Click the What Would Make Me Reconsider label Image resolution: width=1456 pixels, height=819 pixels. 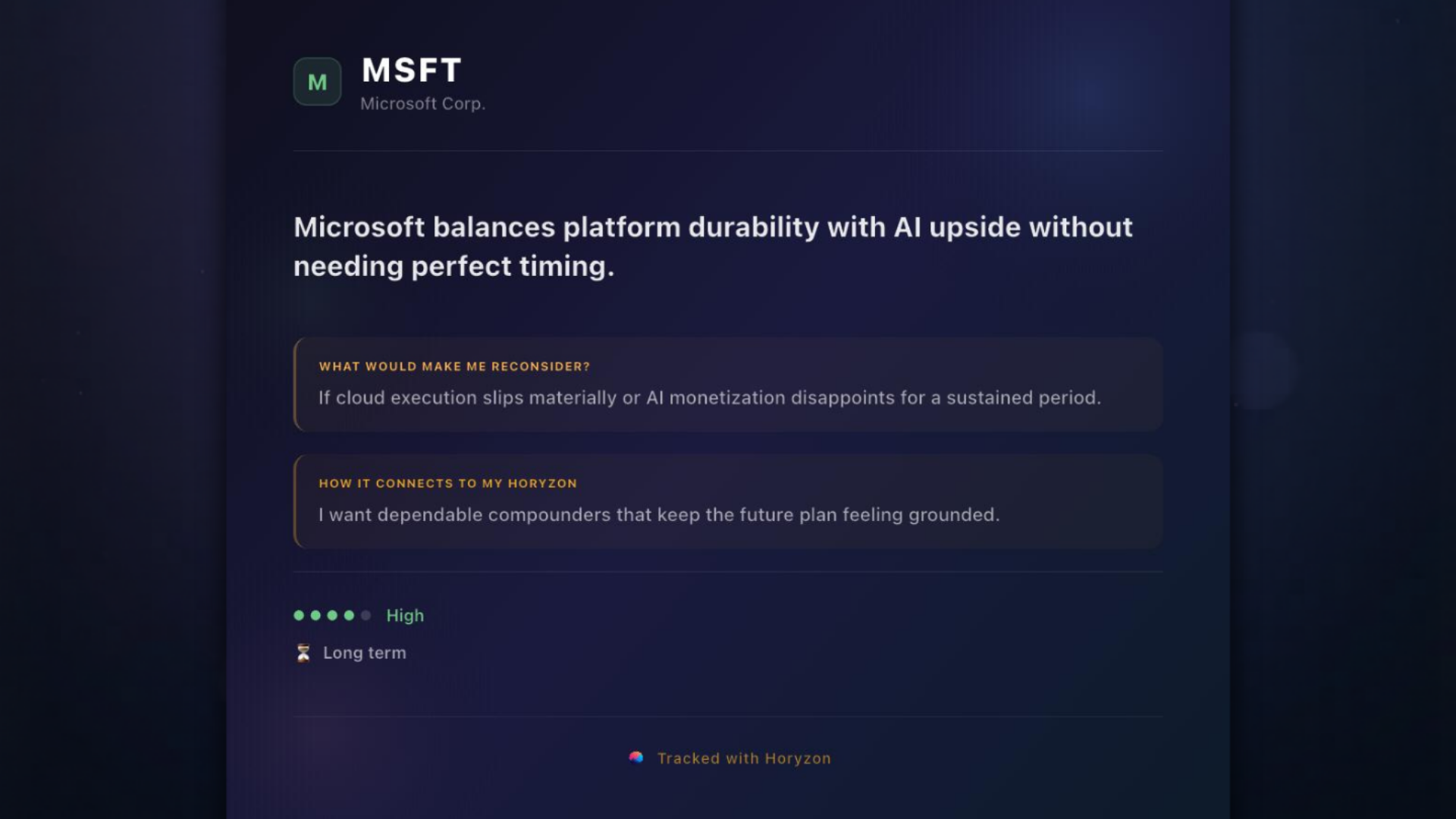pyautogui.click(x=454, y=366)
